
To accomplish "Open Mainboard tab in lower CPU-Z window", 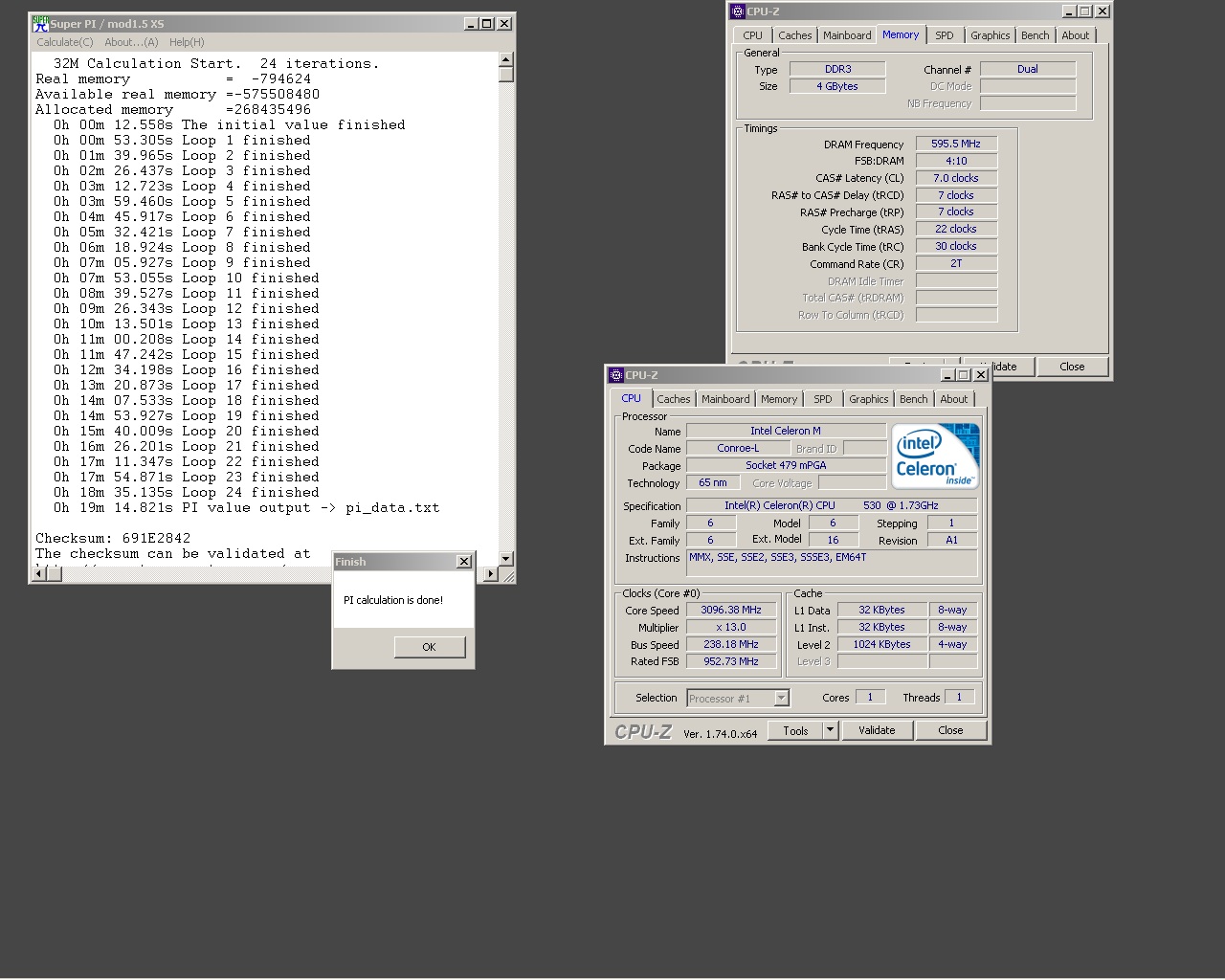I will [725, 399].
